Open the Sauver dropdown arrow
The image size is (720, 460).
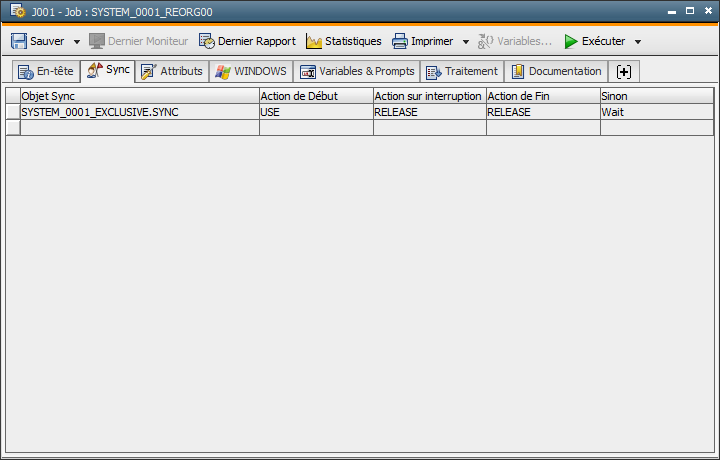[x=77, y=42]
